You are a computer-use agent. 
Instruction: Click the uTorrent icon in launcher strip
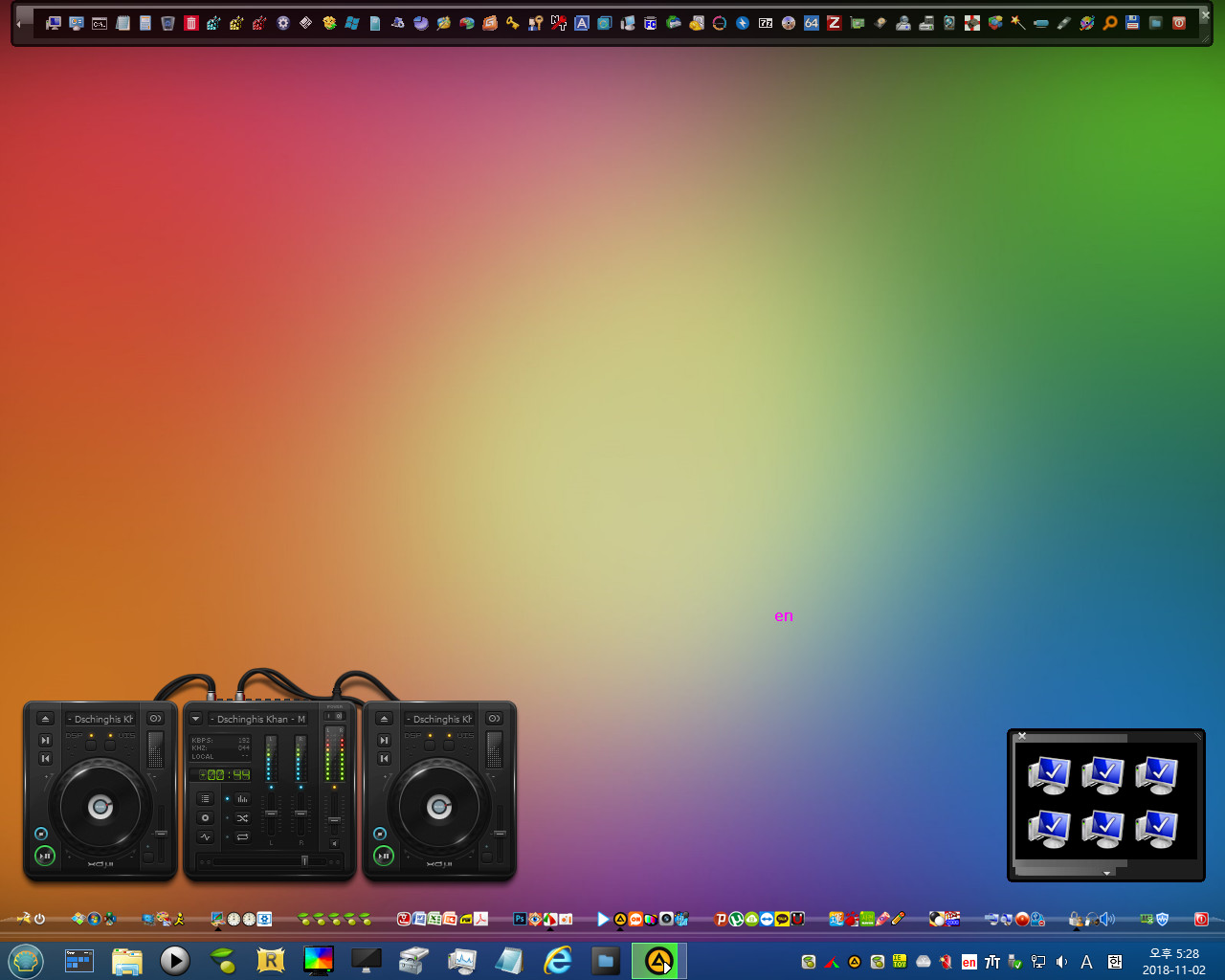736,919
